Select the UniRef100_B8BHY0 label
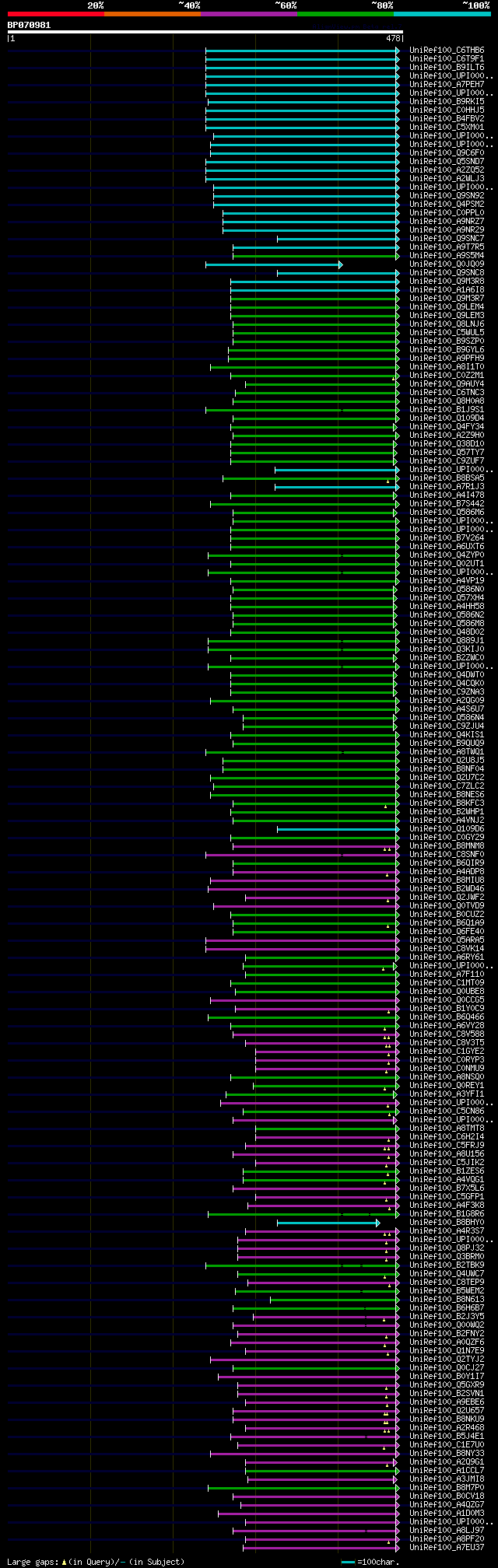 tap(447, 1222)
